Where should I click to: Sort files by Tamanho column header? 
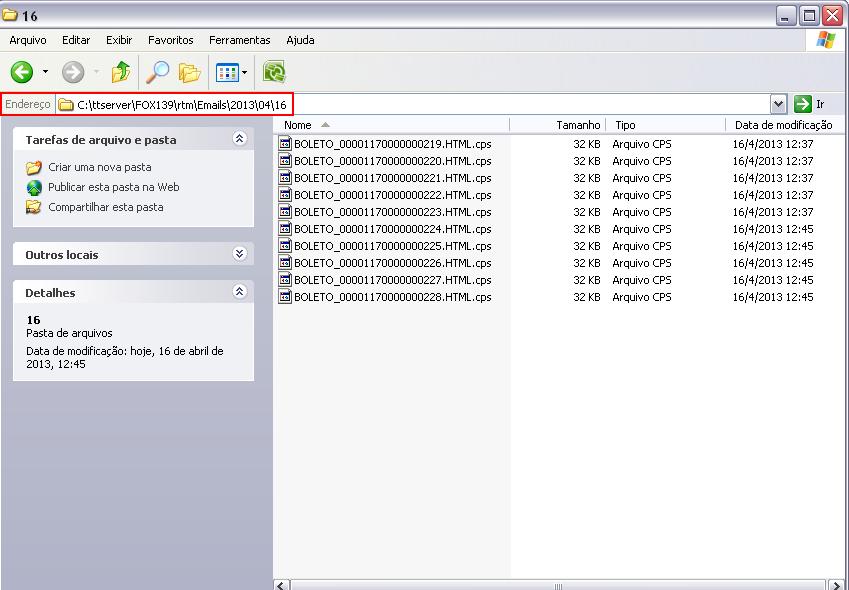(578, 125)
